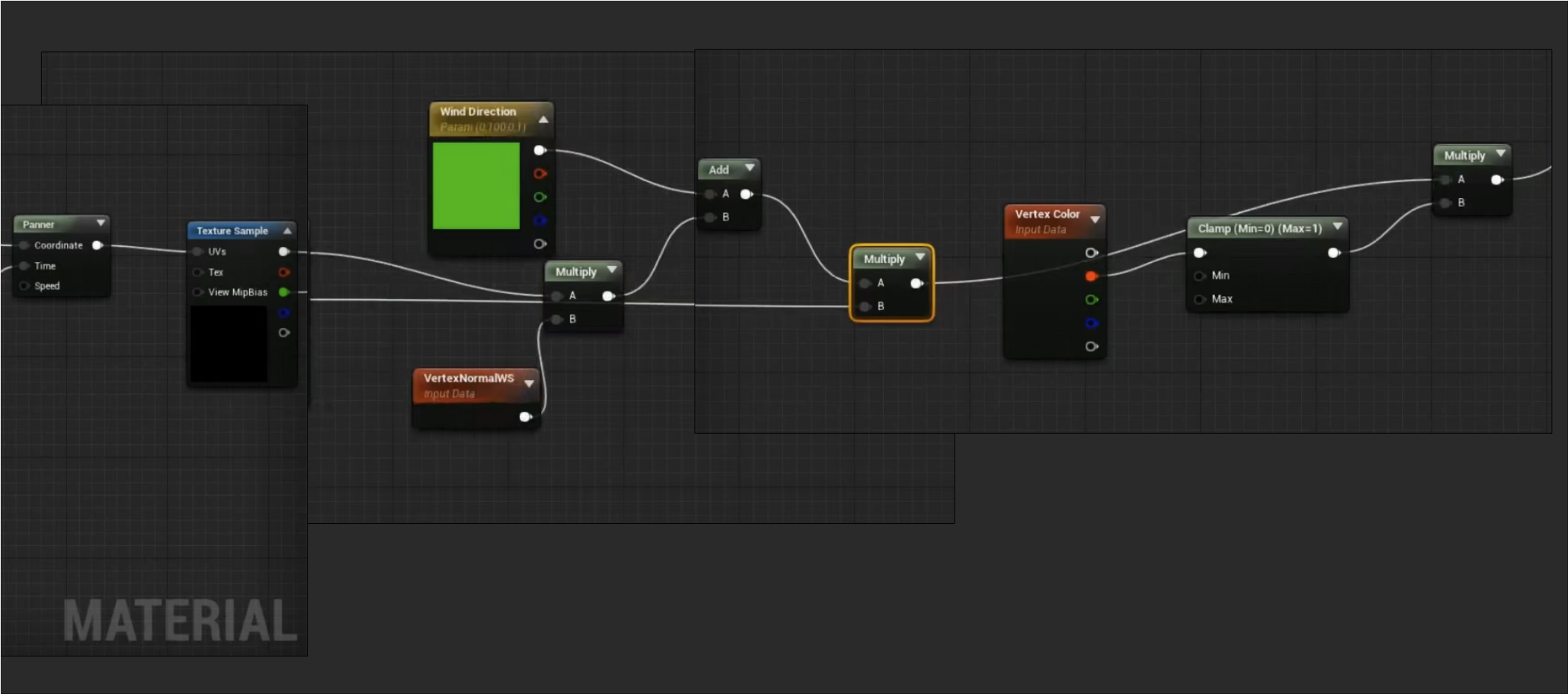Select the Wind Direction node title
Image resolution: width=1568 pixels, height=694 pixels.
point(478,111)
